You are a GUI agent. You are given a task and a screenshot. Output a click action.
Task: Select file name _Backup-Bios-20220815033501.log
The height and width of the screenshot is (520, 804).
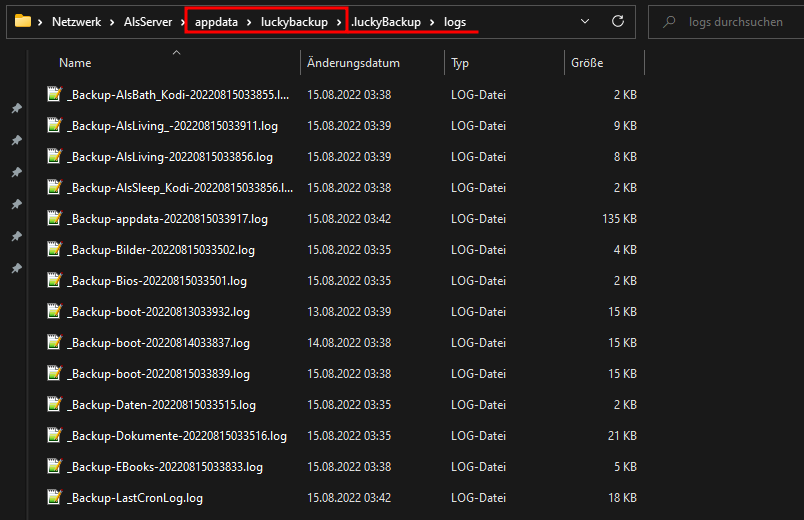[x=157, y=281]
